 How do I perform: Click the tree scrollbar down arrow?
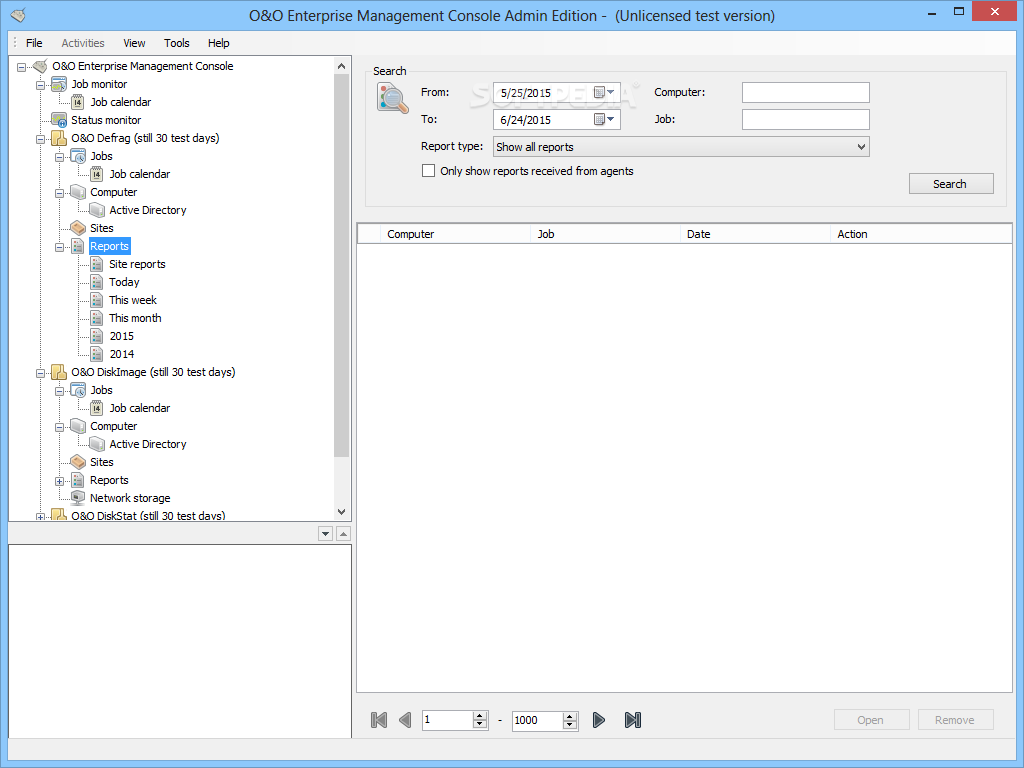point(342,512)
